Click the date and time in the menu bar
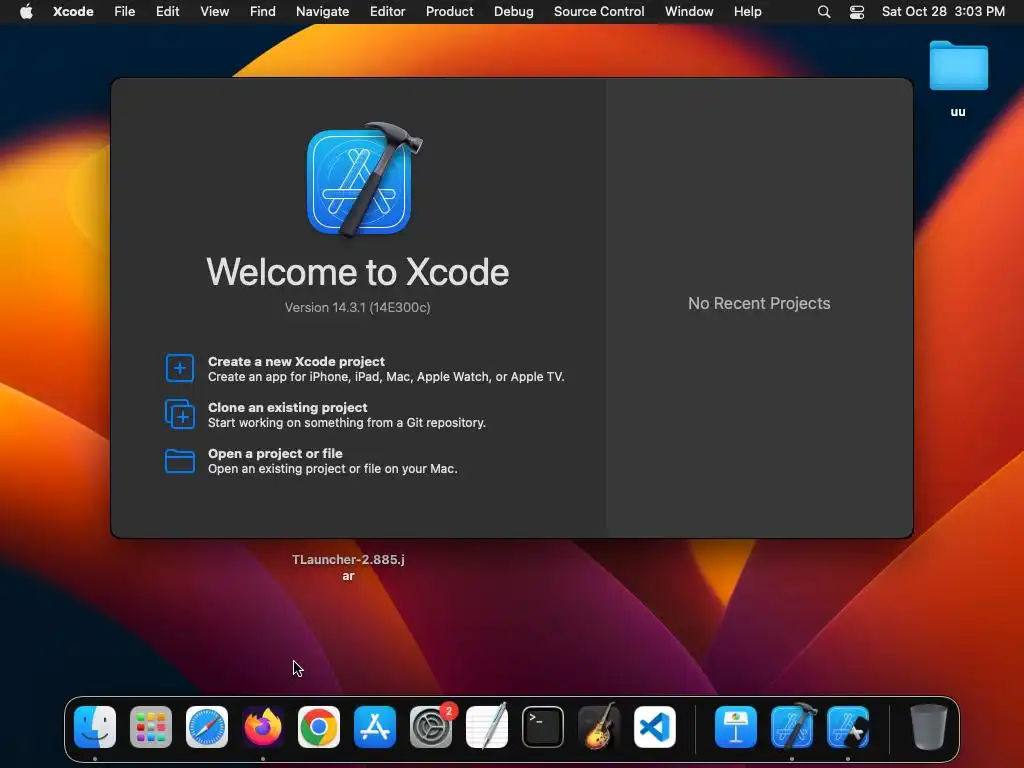 [943, 11]
